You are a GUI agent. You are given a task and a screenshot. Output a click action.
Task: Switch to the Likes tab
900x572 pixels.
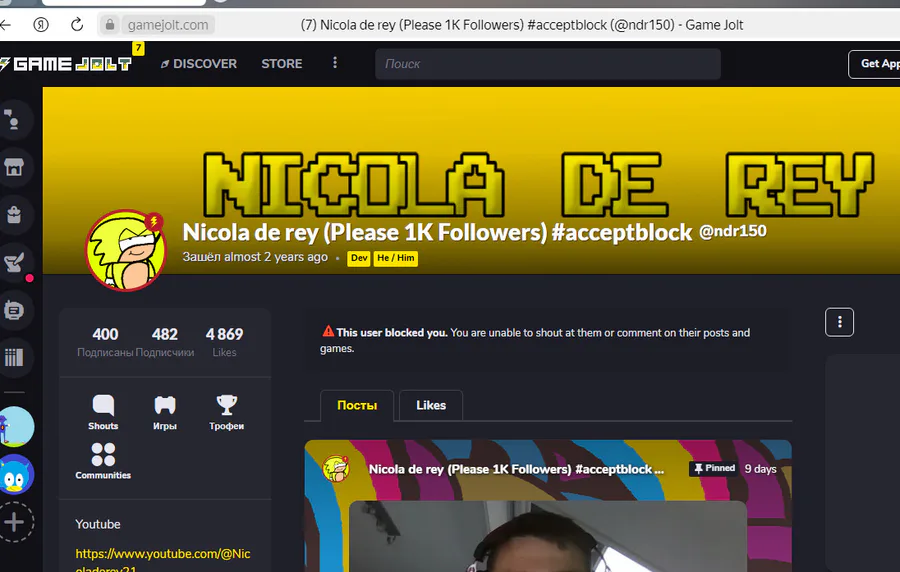tap(431, 405)
